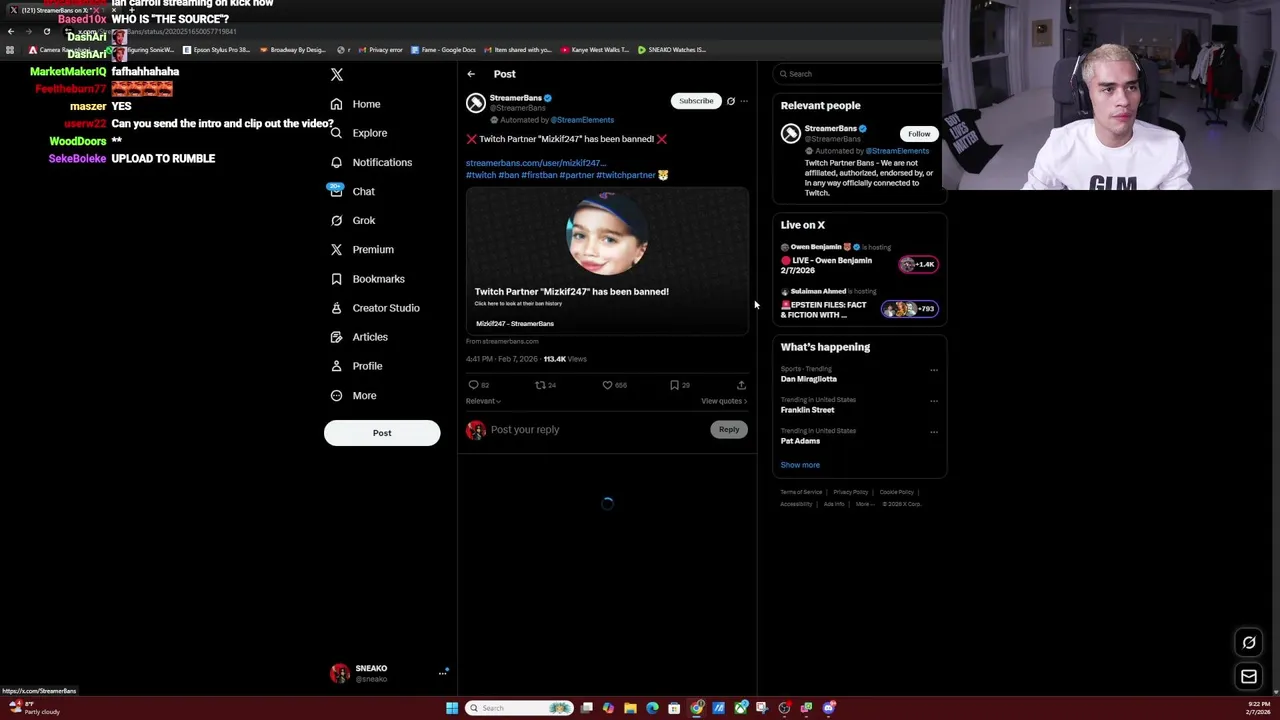Click the Articles sidebar icon
This screenshot has height=720, width=1280.
pos(336,337)
